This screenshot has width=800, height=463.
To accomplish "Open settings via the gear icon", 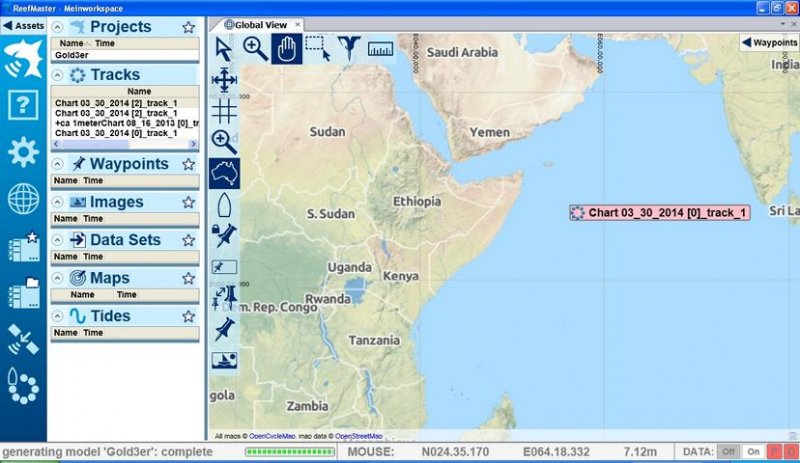I will [x=23, y=152].
